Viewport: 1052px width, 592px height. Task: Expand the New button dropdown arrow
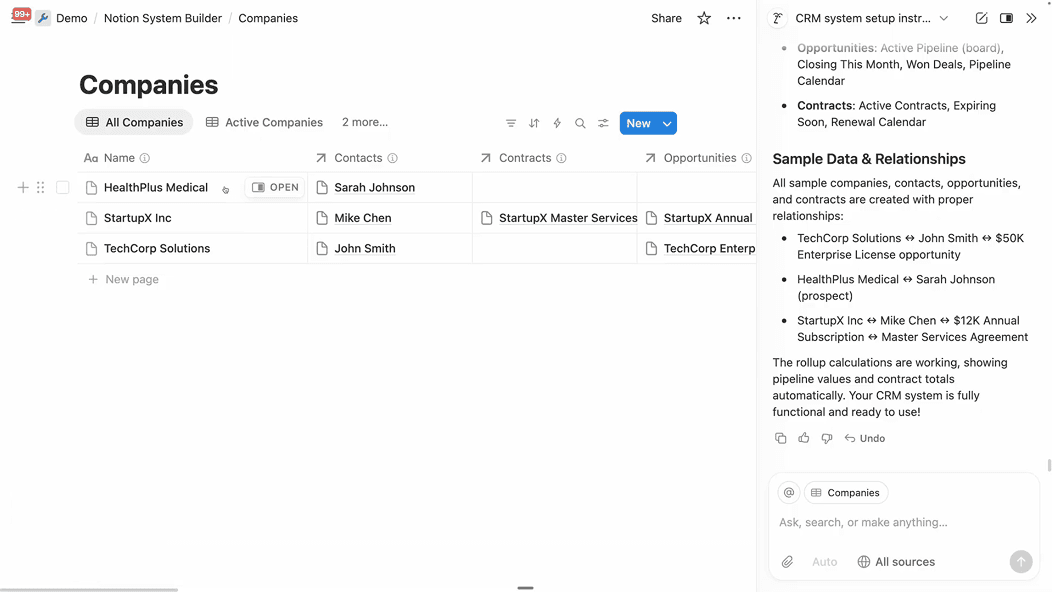pyautogui.click(x=667, y=123)
